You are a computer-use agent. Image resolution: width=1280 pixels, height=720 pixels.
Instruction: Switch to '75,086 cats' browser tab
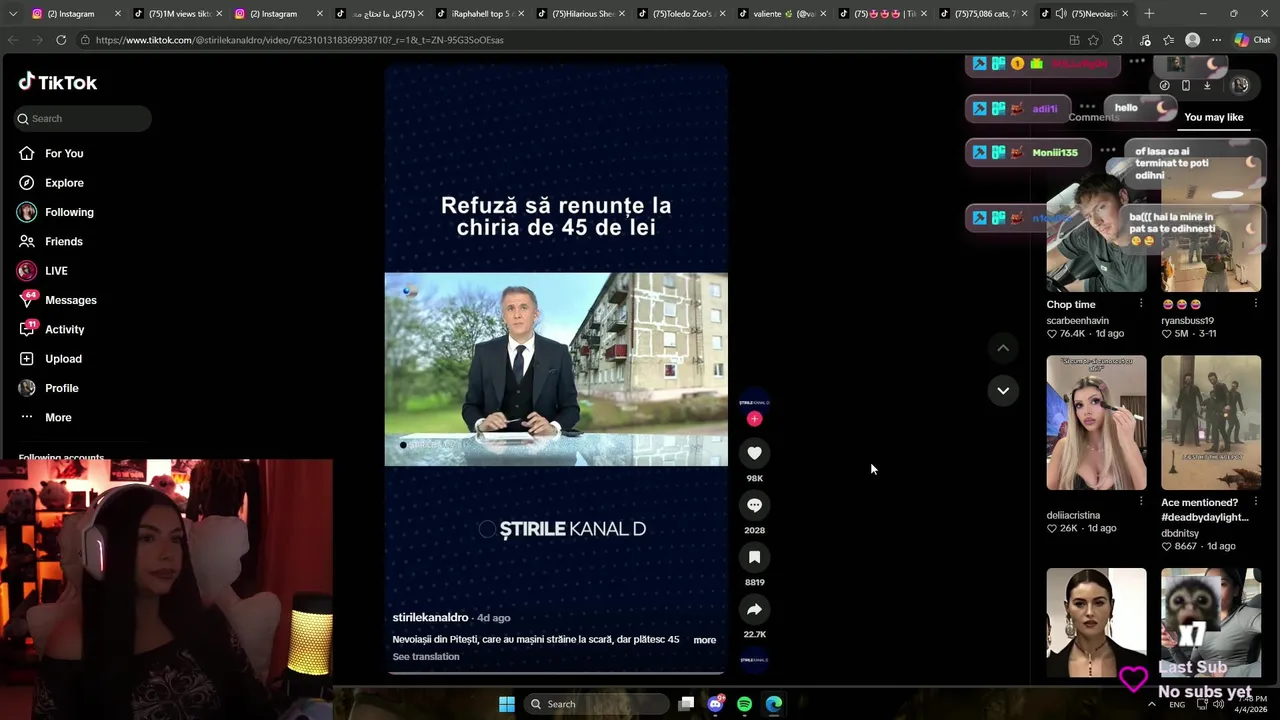point(984,14)
